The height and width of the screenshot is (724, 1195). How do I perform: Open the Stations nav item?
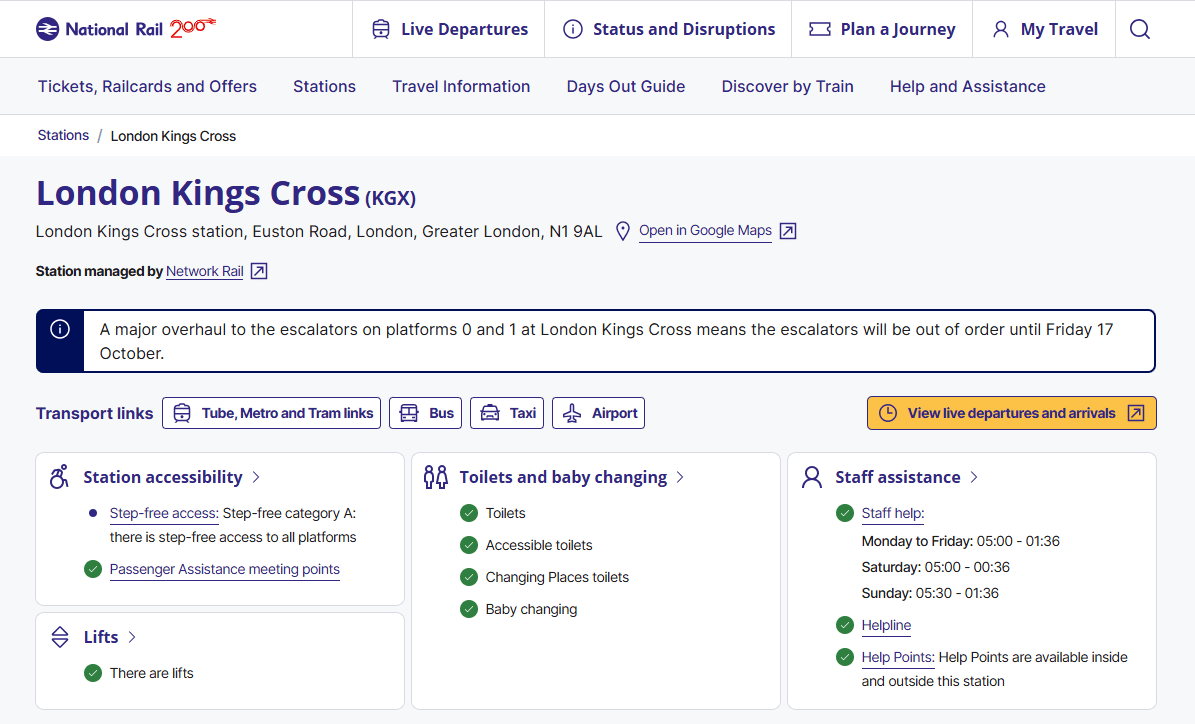pos(325,86)
